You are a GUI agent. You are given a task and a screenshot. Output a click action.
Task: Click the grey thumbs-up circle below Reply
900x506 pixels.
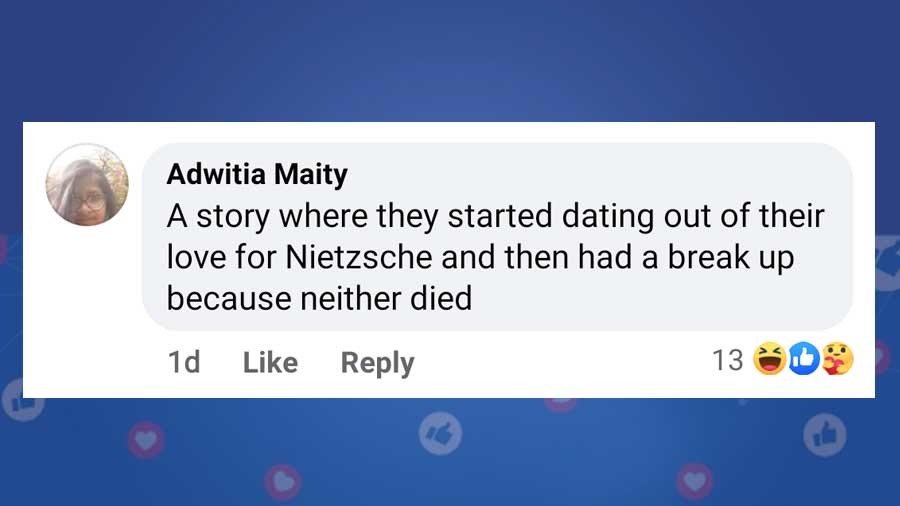(x=440, y=434)
